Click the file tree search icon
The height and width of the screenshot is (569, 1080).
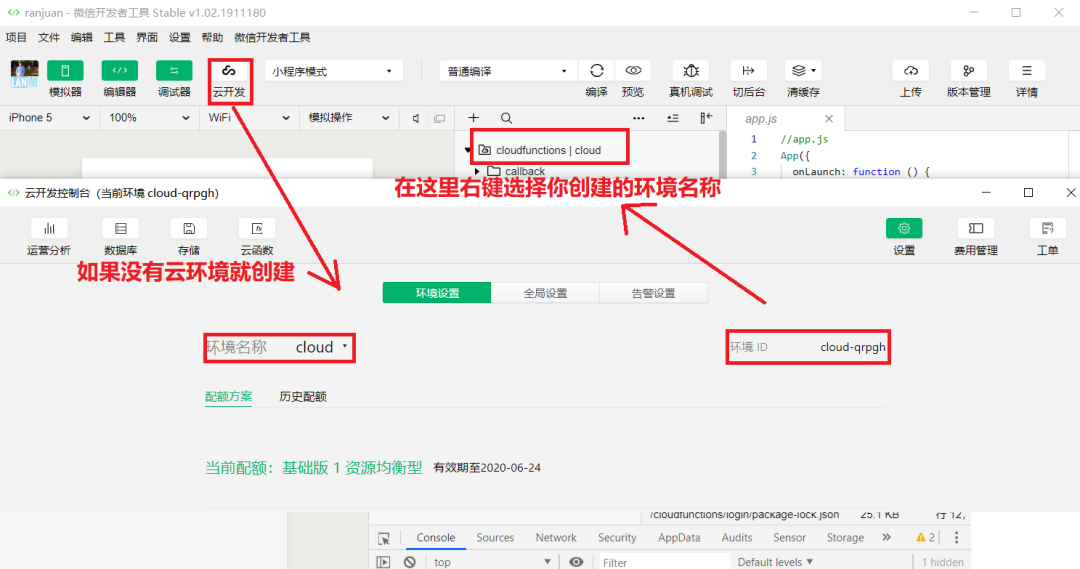coord(506,118)
